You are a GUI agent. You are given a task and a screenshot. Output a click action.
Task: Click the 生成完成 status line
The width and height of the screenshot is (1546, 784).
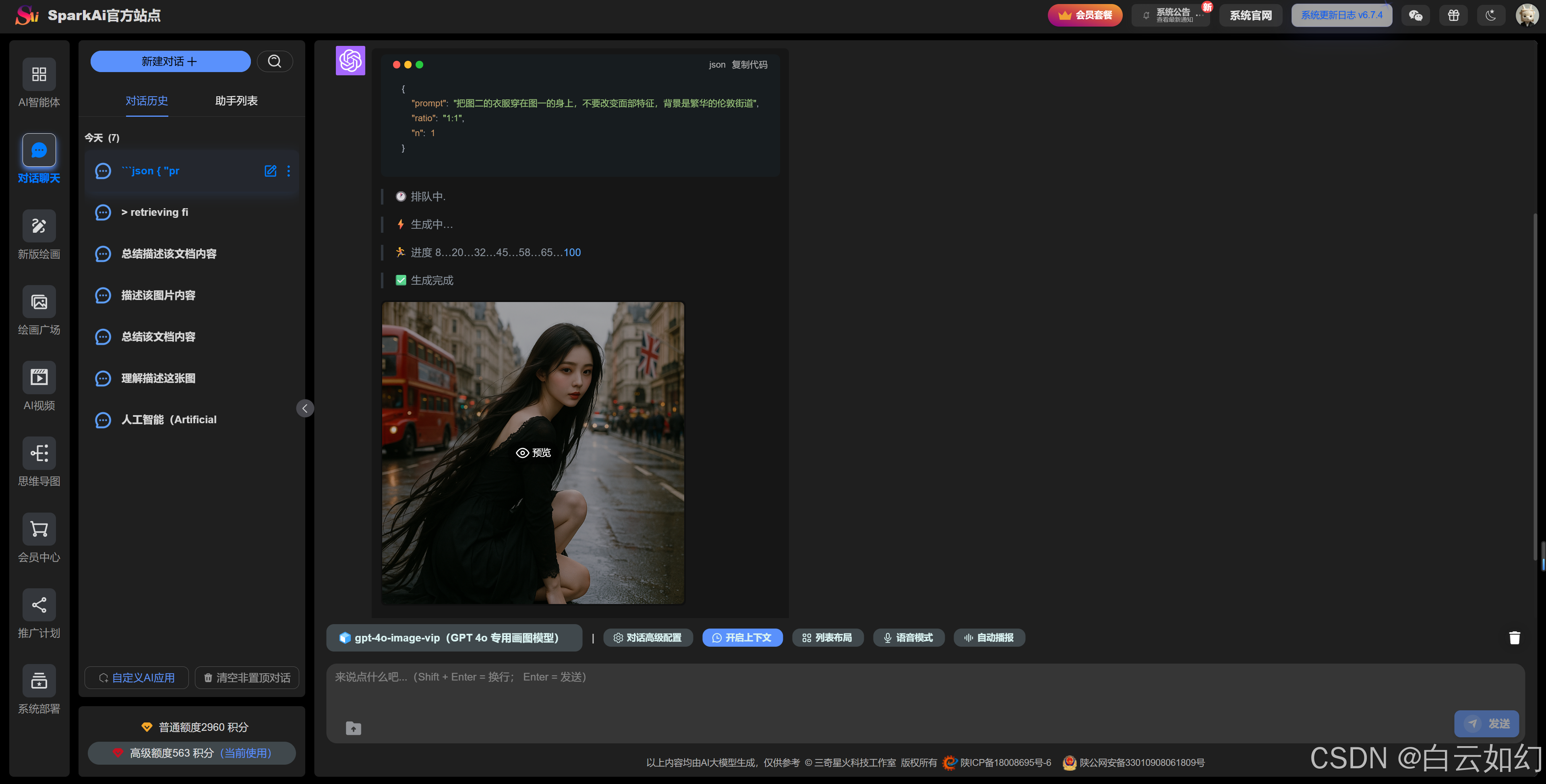tap(425, 280)
